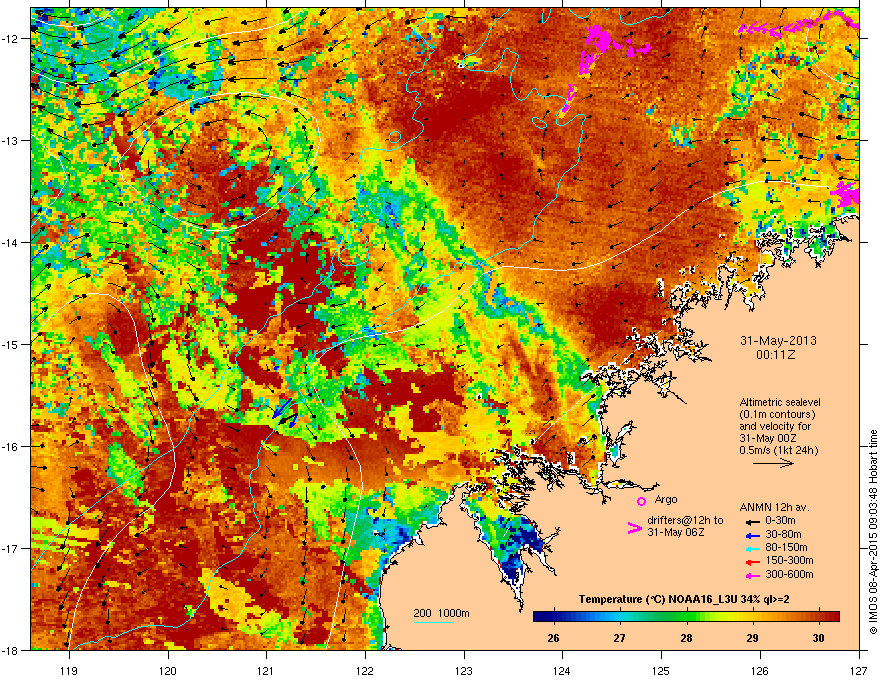Click the latitude axis label -13
The width and height of the screenshot is (880, 680).
(x=11, y=141)
